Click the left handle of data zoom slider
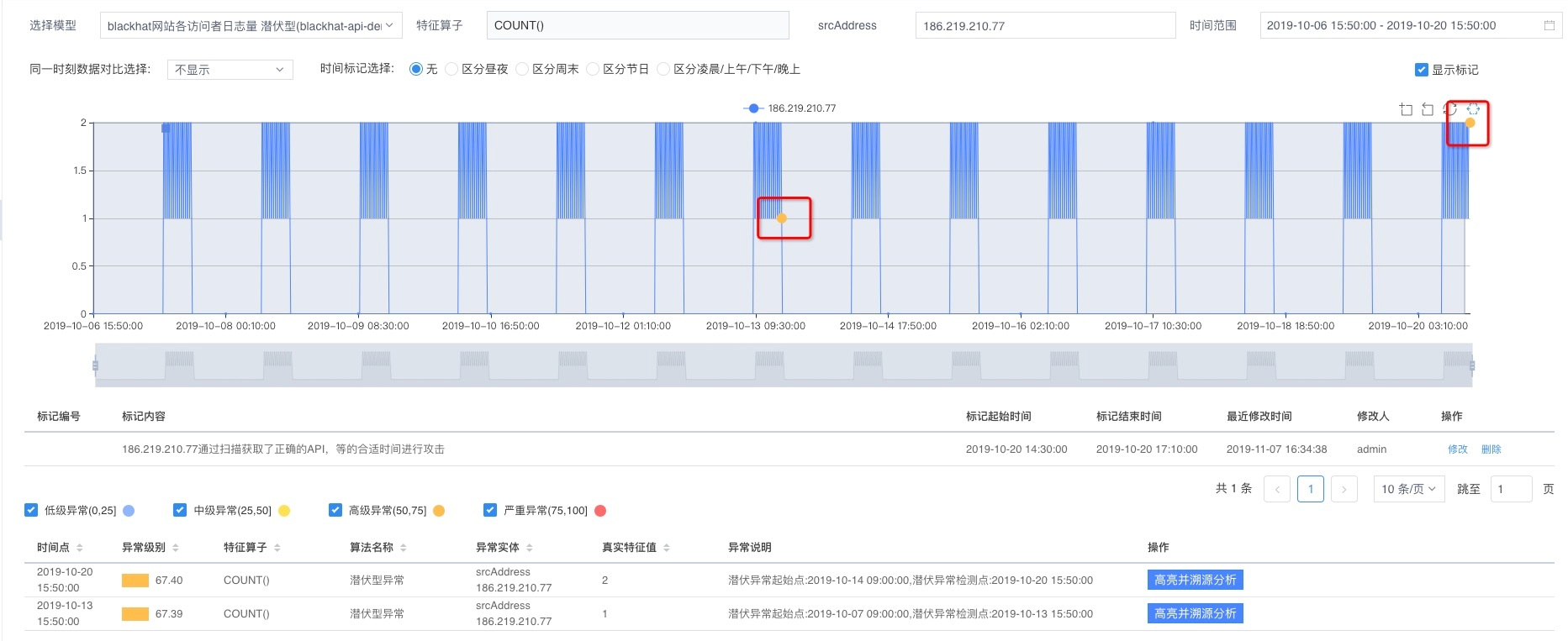Screen dimensions: 1568x641 [95, 365]
